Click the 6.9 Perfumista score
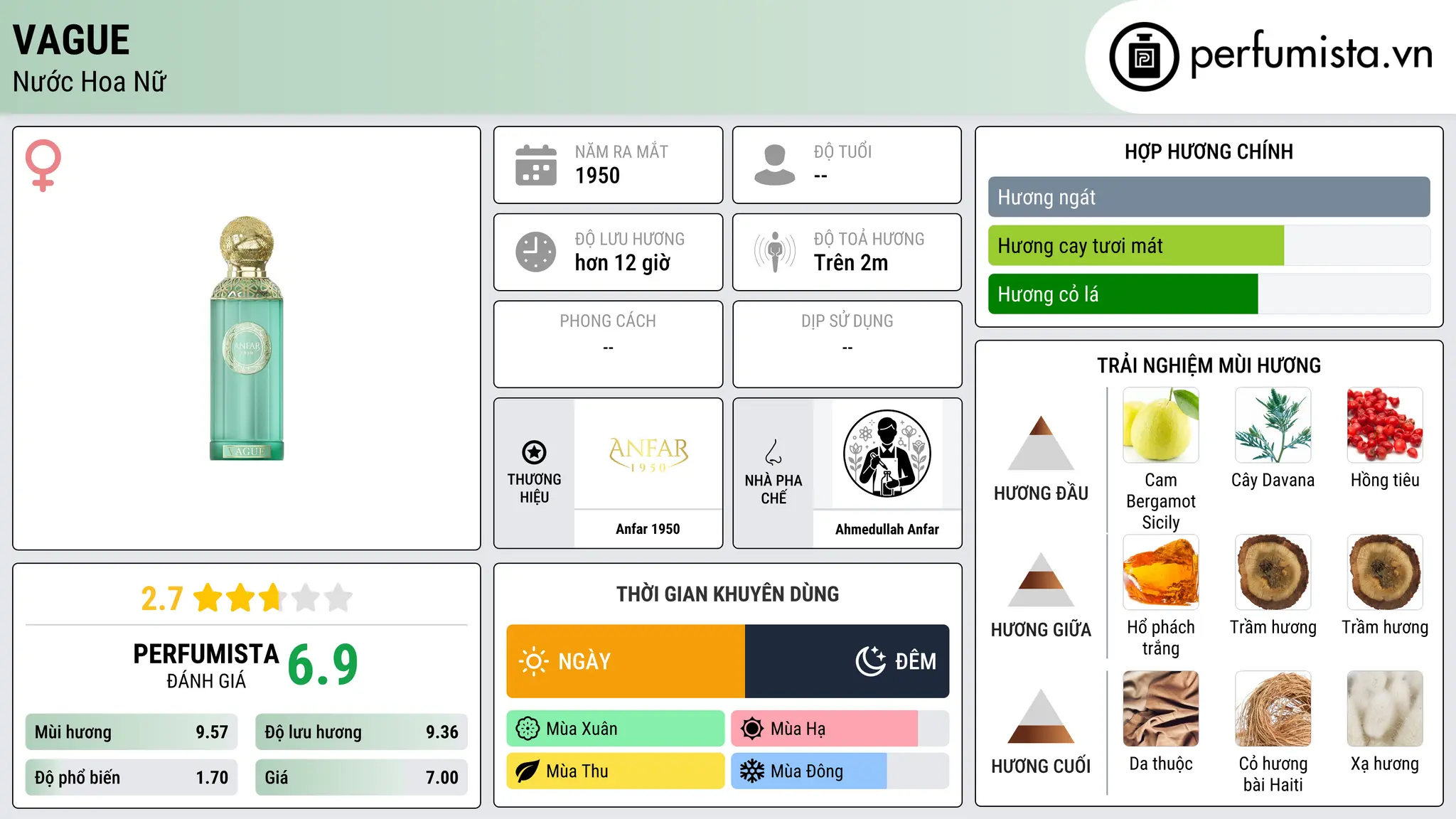Image resolution: width=1456 pixels, height=819 pixels. click(323, 665)
